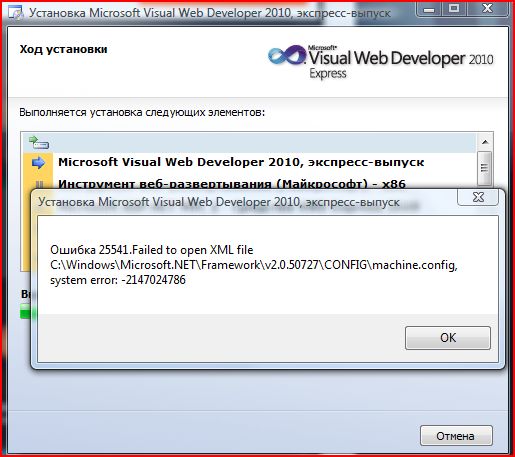Screen dimensions: 515x457
Task: Click the pause icon beside Инструмент веб-развертывания
Action: coord(39,184)
